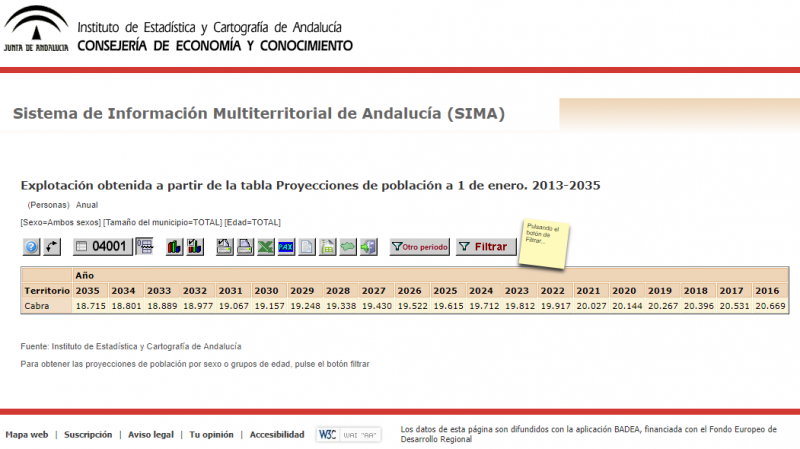The height and width of the screenshot is (449, 800).
Task: Export table with the green Excel icon
Action: tap(266, 246)
